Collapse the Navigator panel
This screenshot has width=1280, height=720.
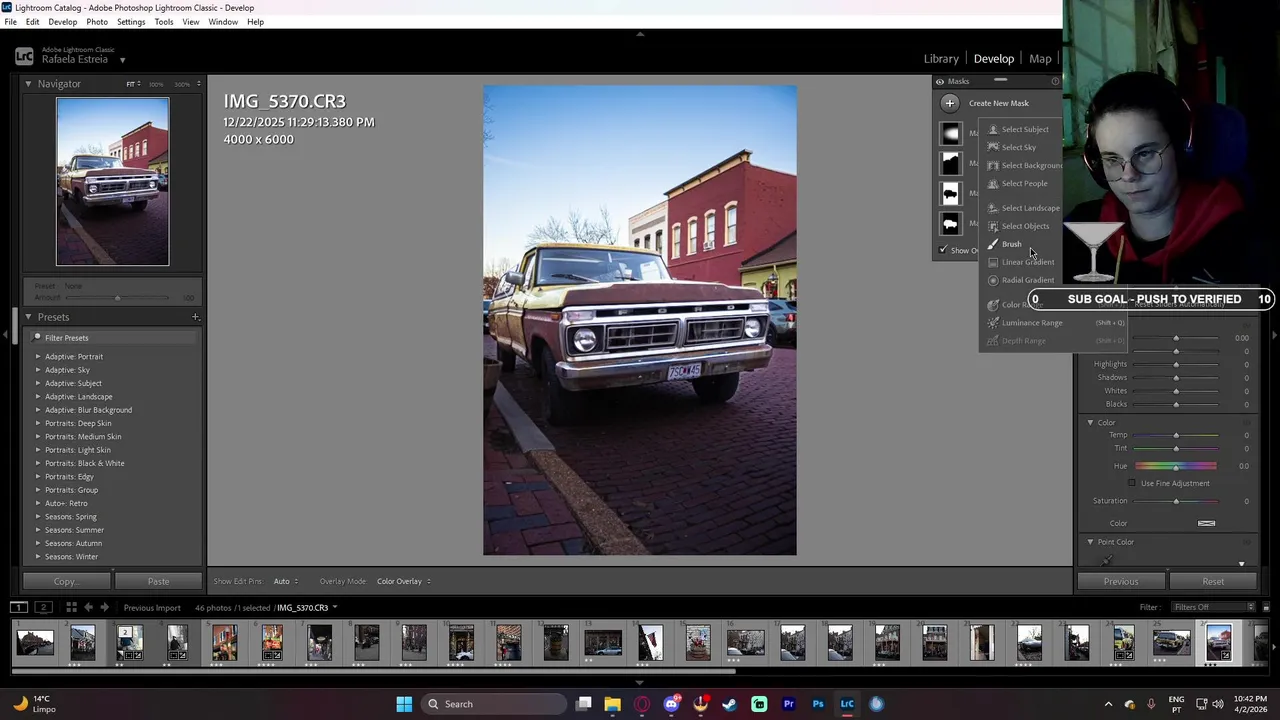point(28,84)
